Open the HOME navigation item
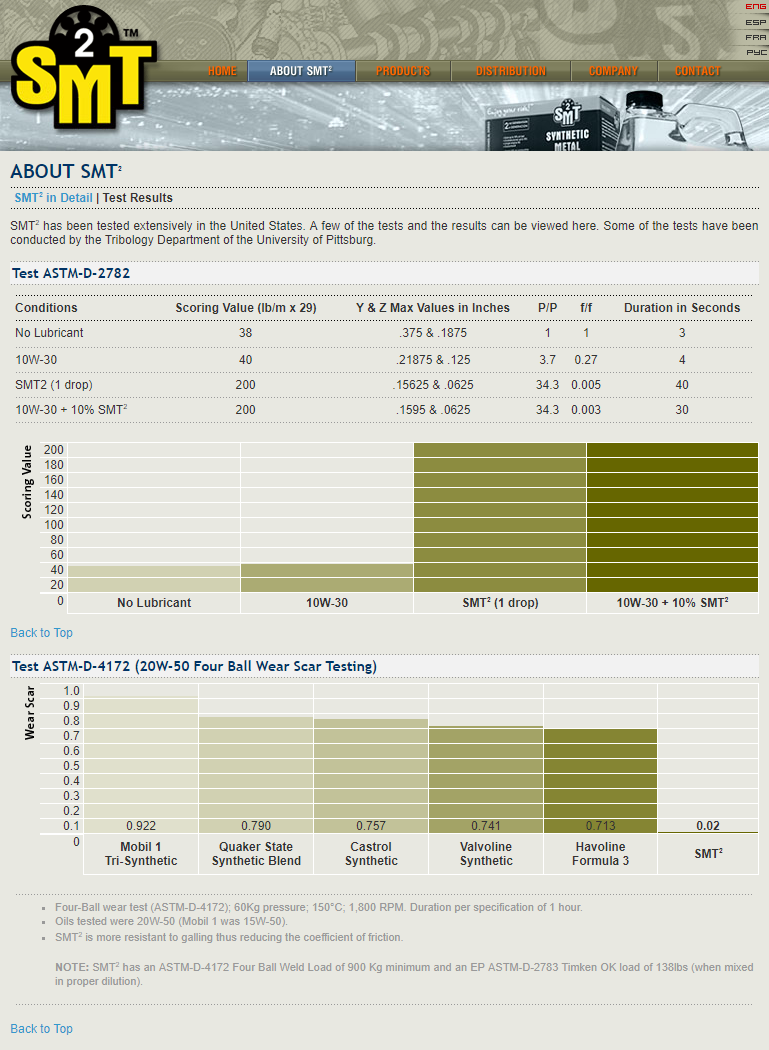Viewport: 769px width, 1050px height. (222, 71)
